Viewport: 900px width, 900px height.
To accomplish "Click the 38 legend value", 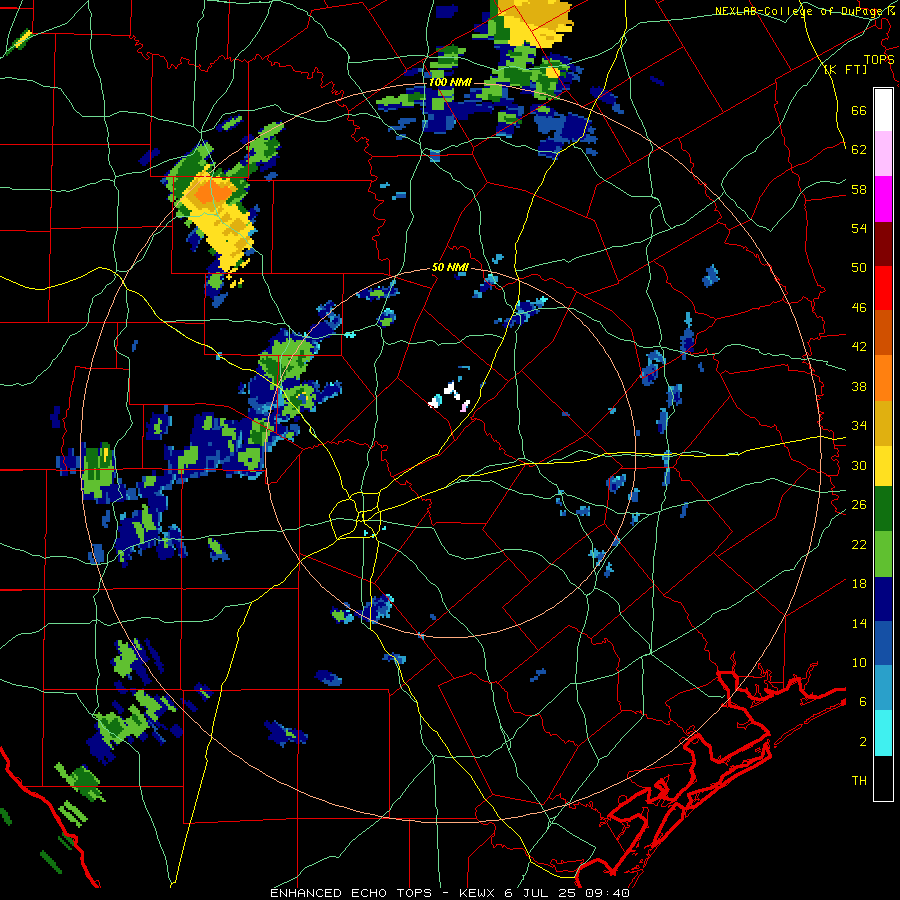I will coord(859,386).
